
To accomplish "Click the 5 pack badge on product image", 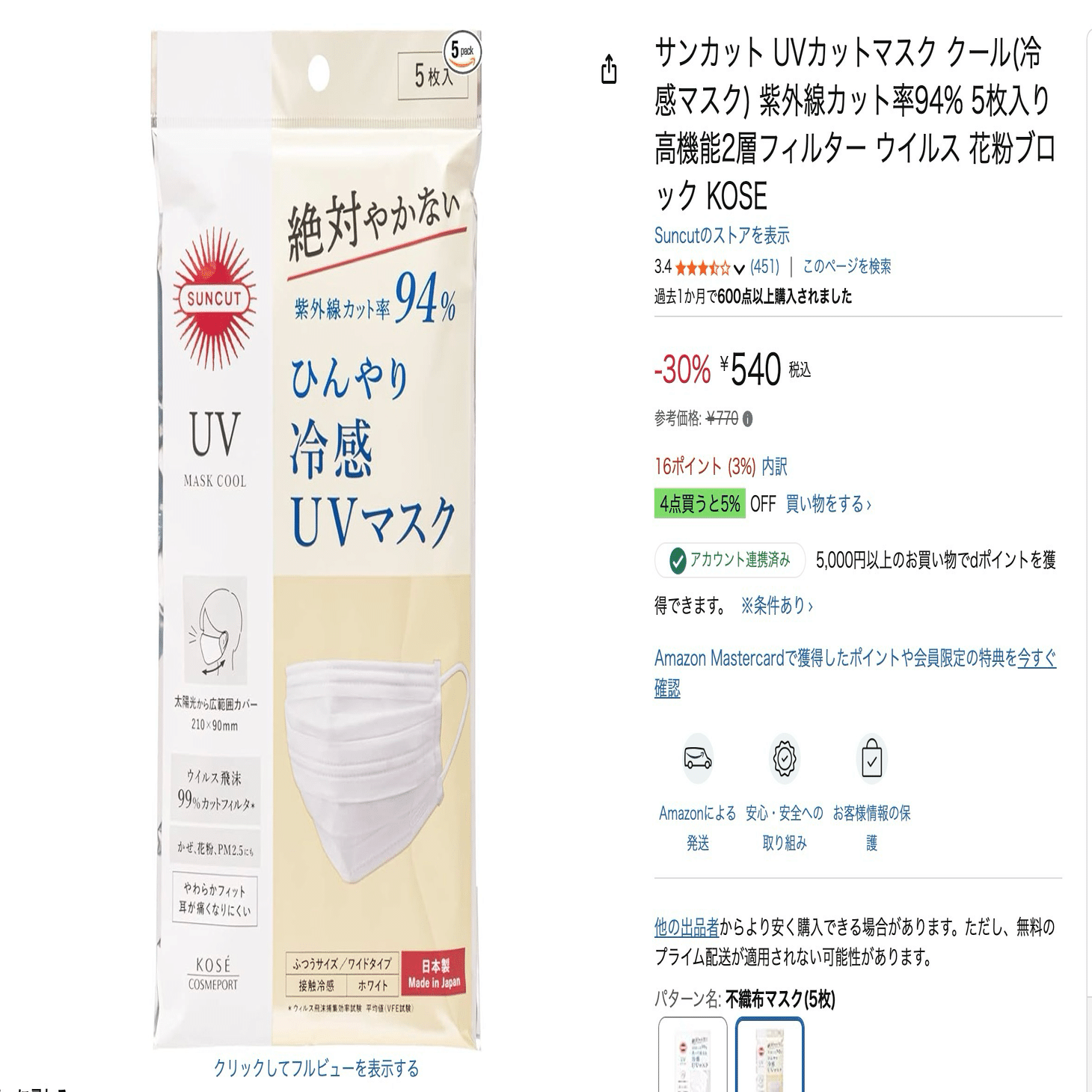I will click(463, 53).
